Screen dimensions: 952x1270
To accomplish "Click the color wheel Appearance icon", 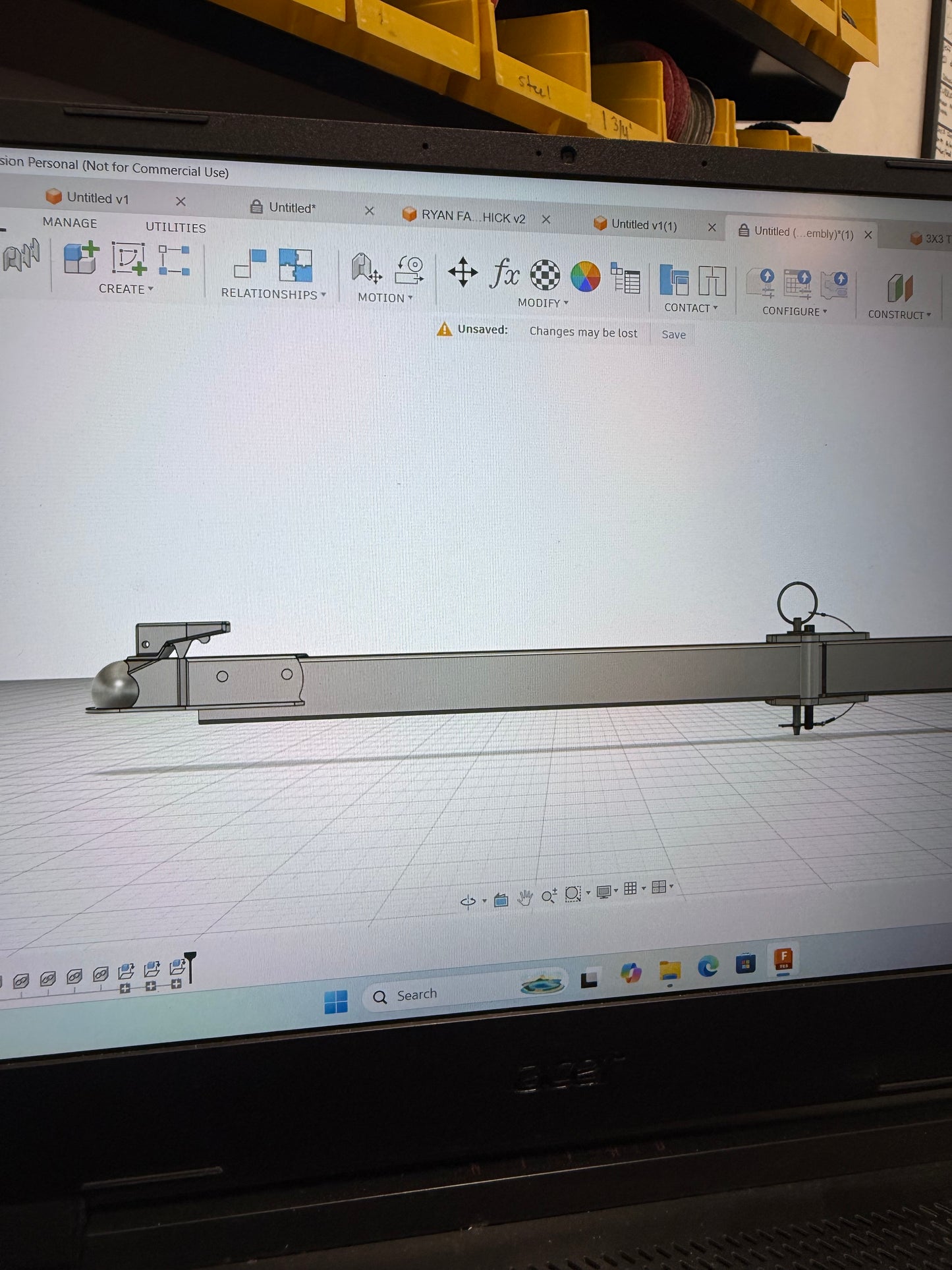I will (586, 276).
